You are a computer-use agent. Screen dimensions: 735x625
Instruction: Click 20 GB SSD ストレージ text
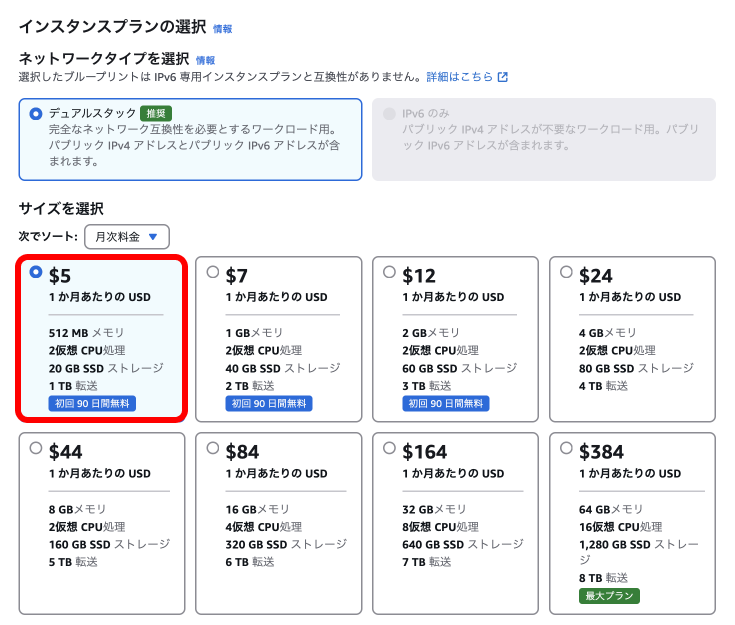click(x=106, y=369)
